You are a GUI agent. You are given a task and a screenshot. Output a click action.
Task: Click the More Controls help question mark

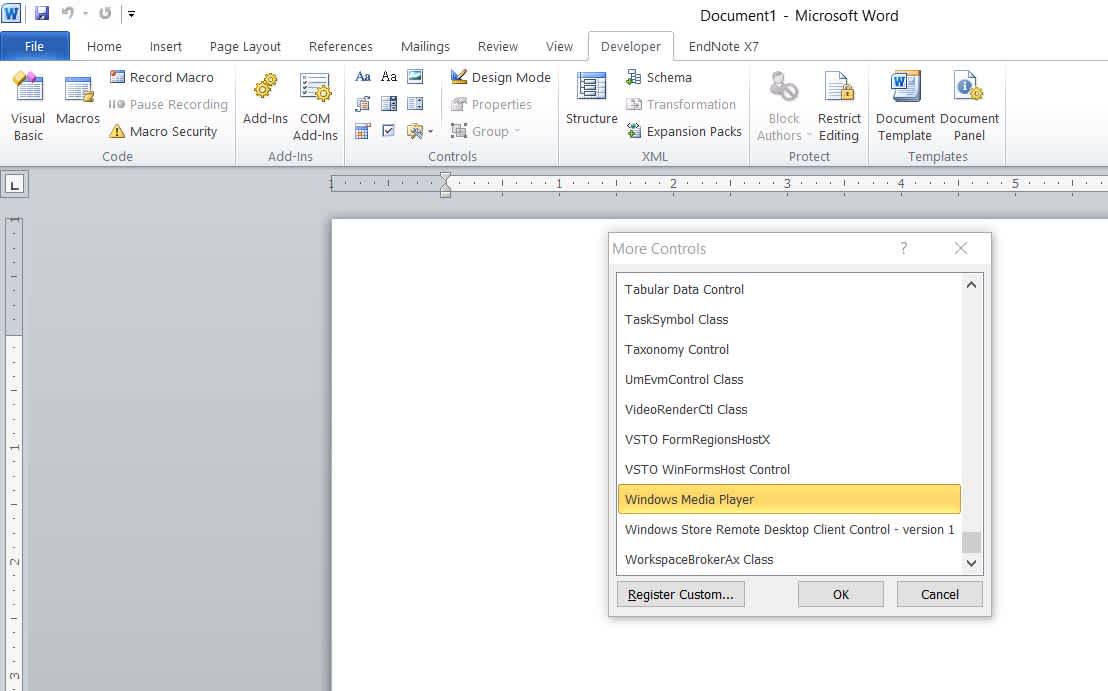click(x=903, y=248)
